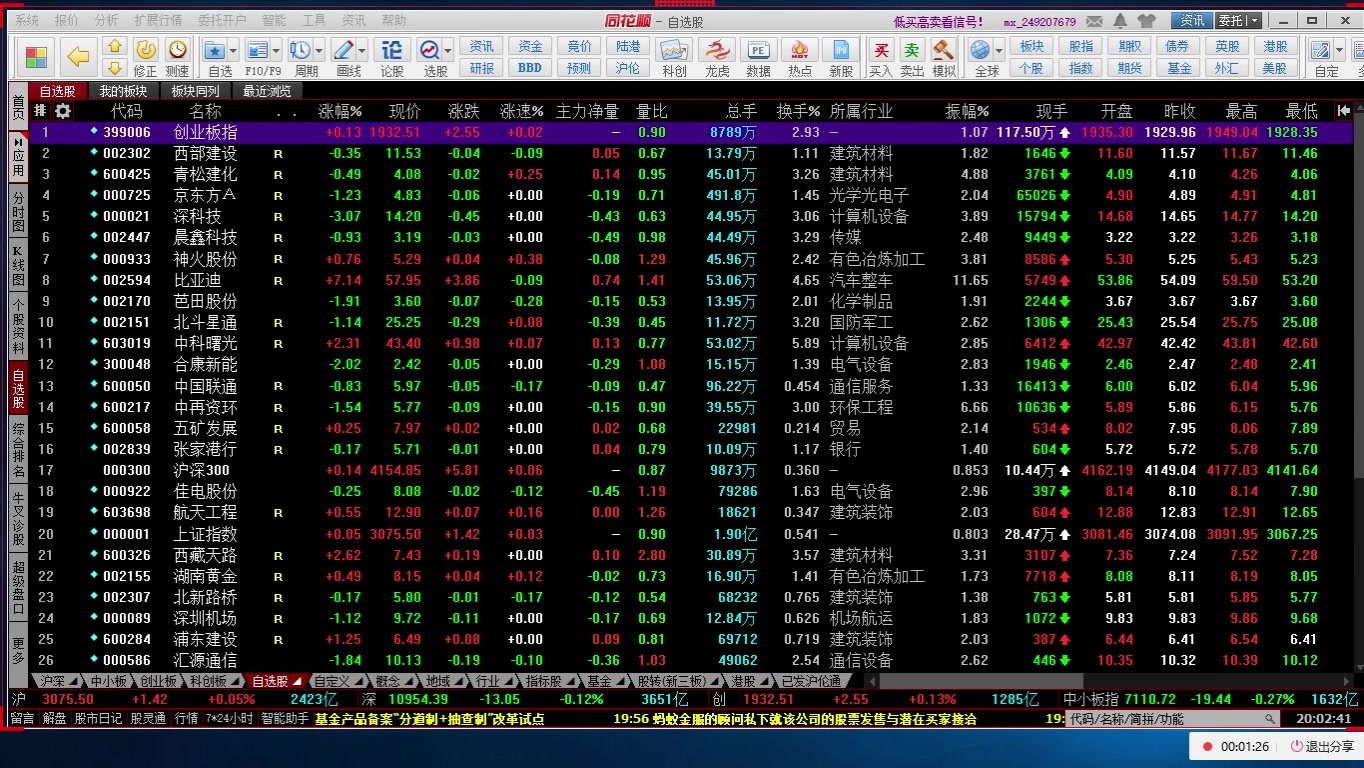Click the 港股 button
Screen dimensions: 1364x768
[1275, 46]
